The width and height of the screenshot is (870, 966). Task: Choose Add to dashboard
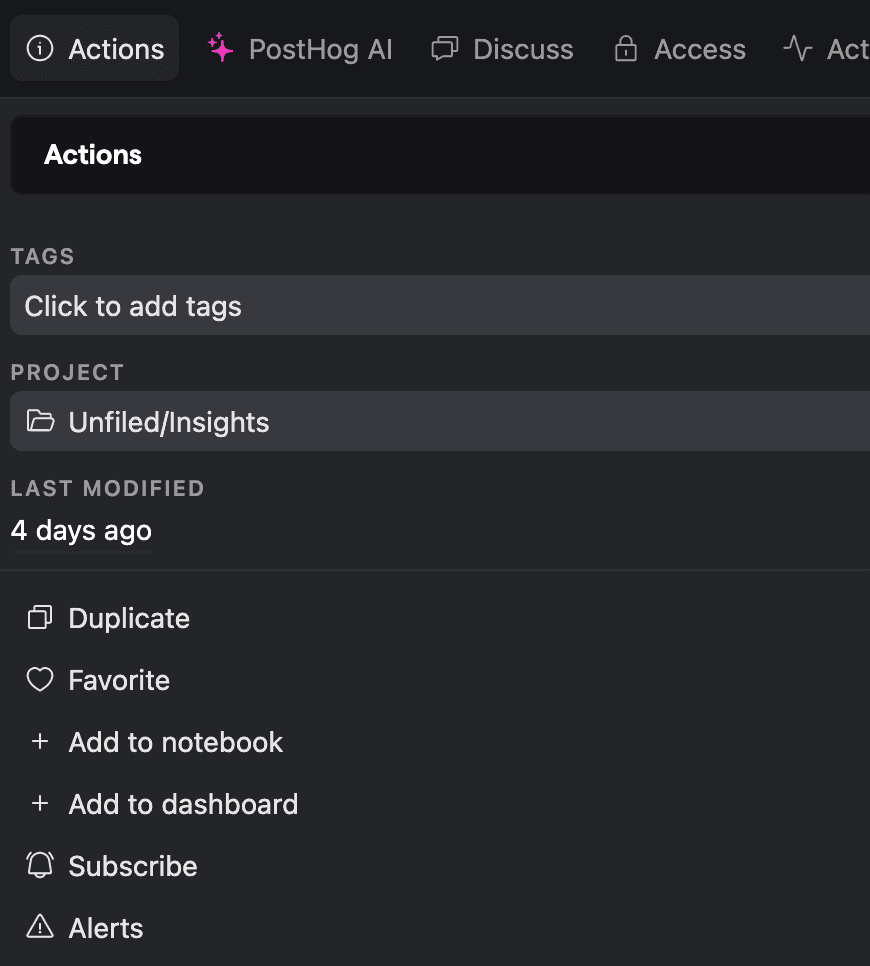[183, 804]
